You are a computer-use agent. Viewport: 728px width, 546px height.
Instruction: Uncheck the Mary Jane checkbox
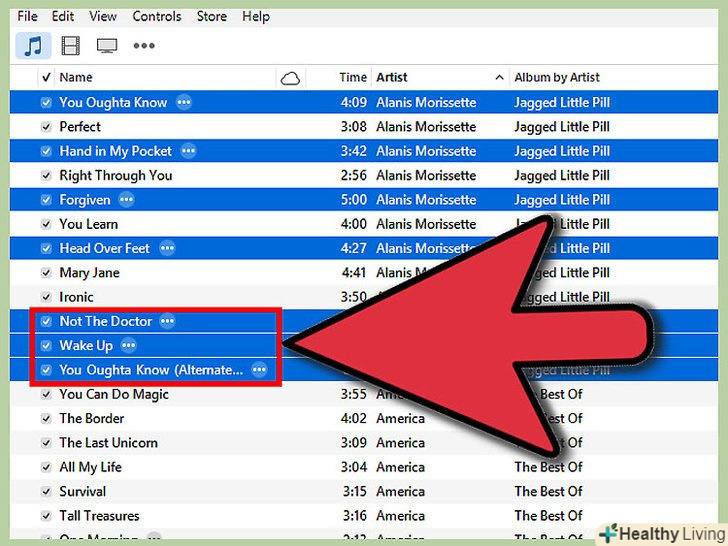46,273
